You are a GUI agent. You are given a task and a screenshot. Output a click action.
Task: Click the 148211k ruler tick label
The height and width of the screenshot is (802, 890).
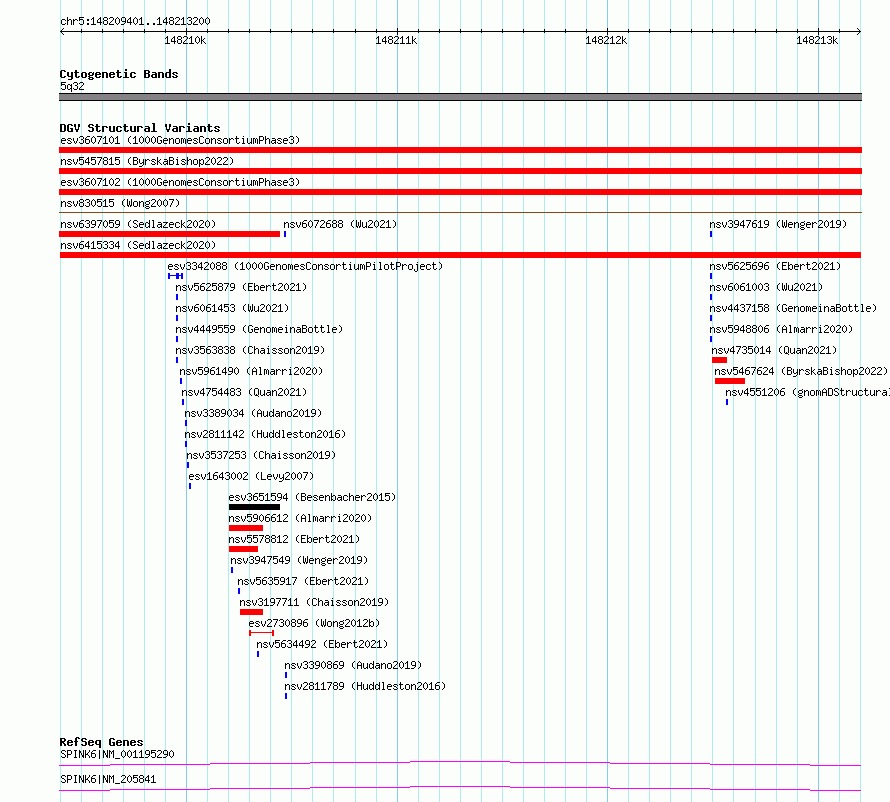tap(396, 40)
